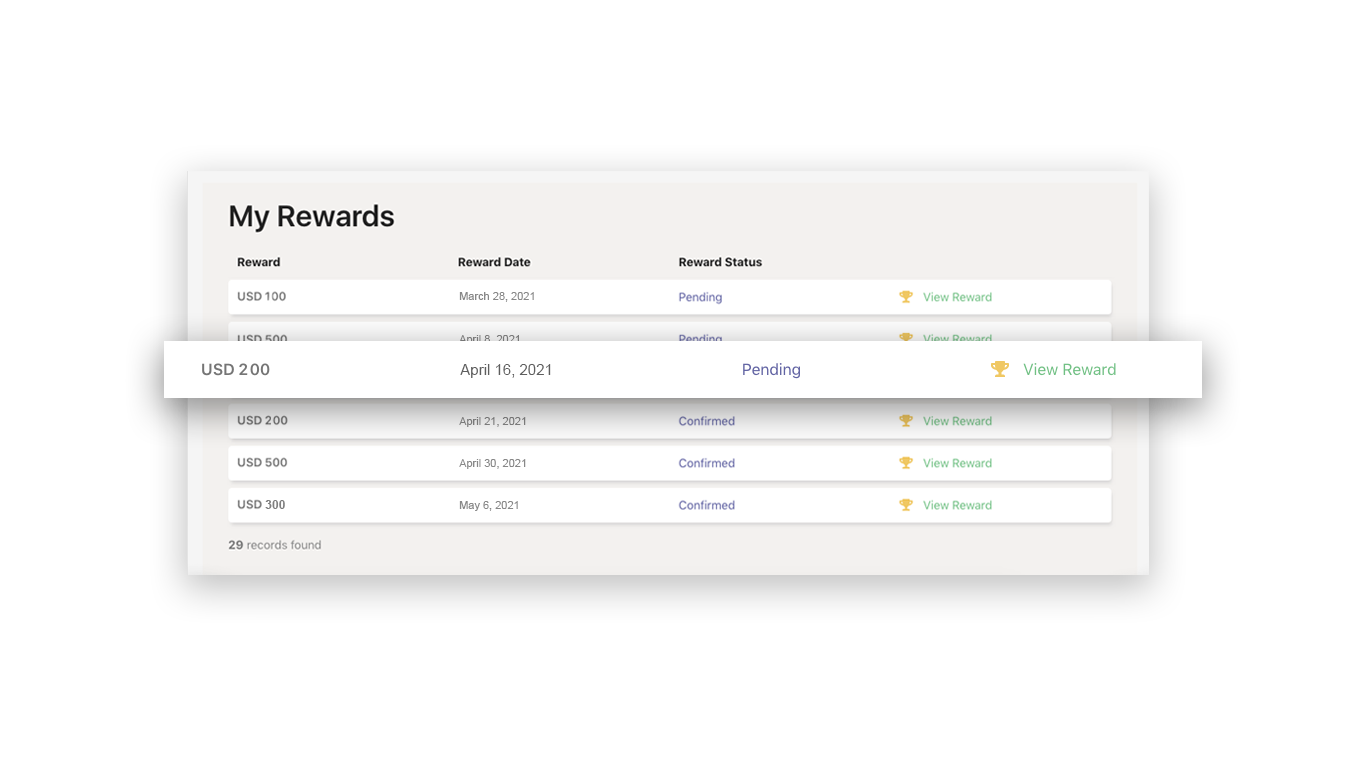This screenshot has width=1366, height=768.
Task: Click the Confirmed status in the April 30 row
Action: click(706, 463)
